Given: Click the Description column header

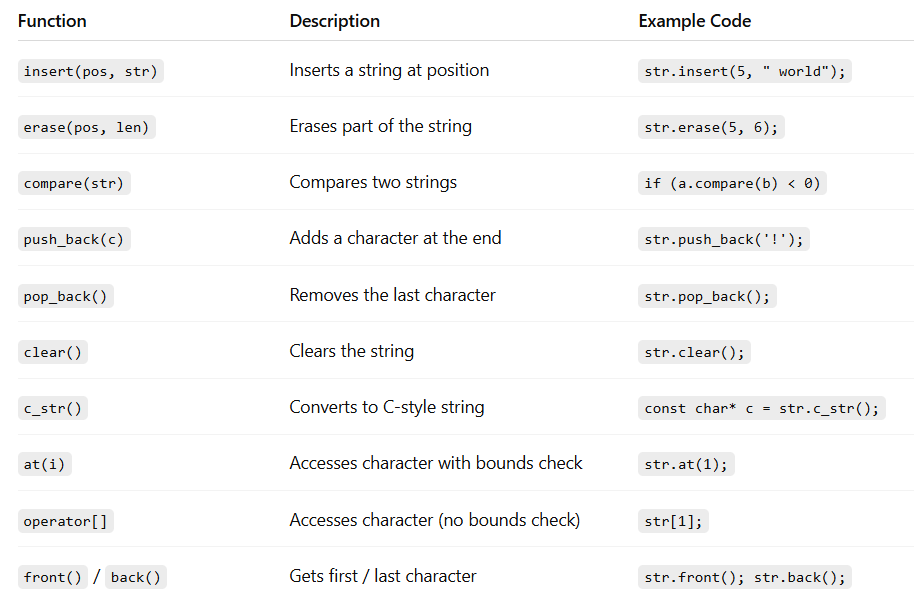Looking at the screenshot, I should pyautogui.click(x=334, y=21).
